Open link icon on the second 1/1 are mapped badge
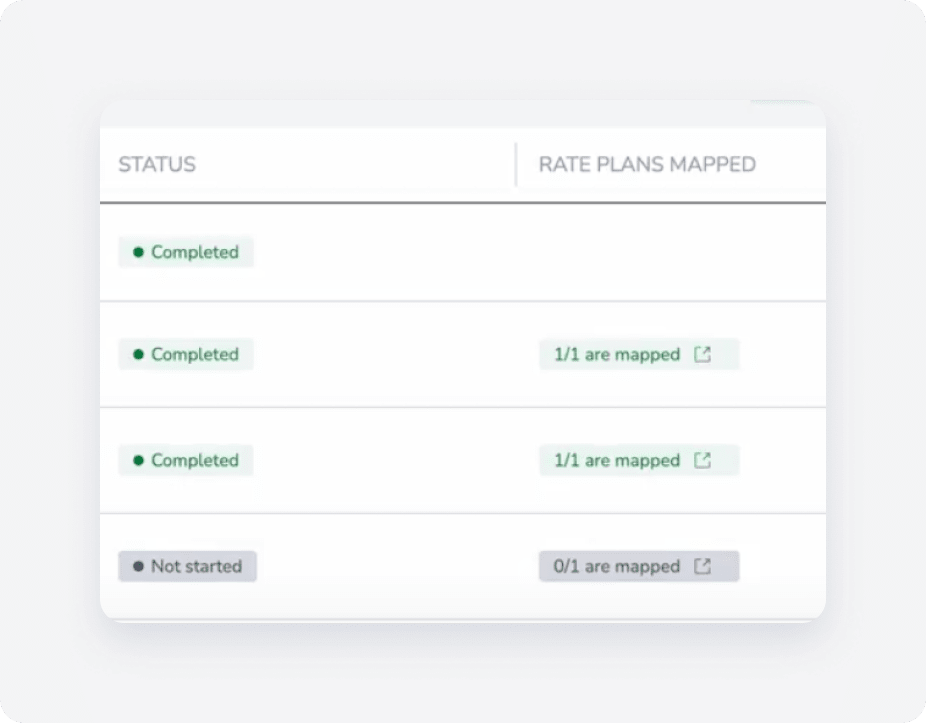 pos(702,460)
